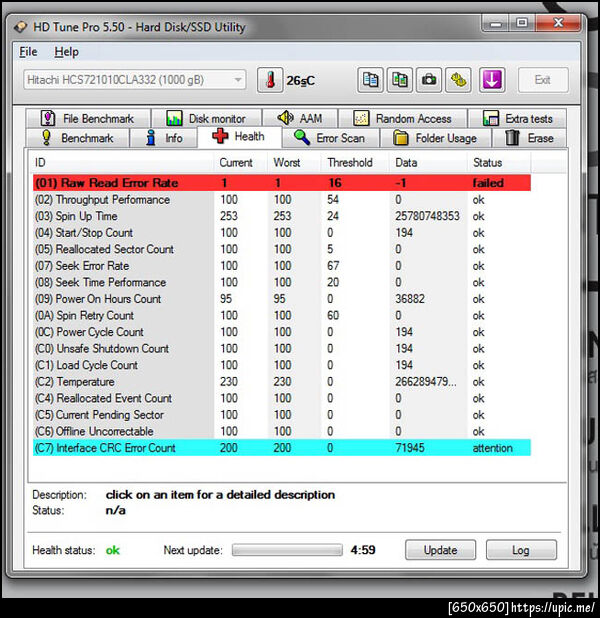Click the Current column header
600x618 pixels.
tap(240, 163)
